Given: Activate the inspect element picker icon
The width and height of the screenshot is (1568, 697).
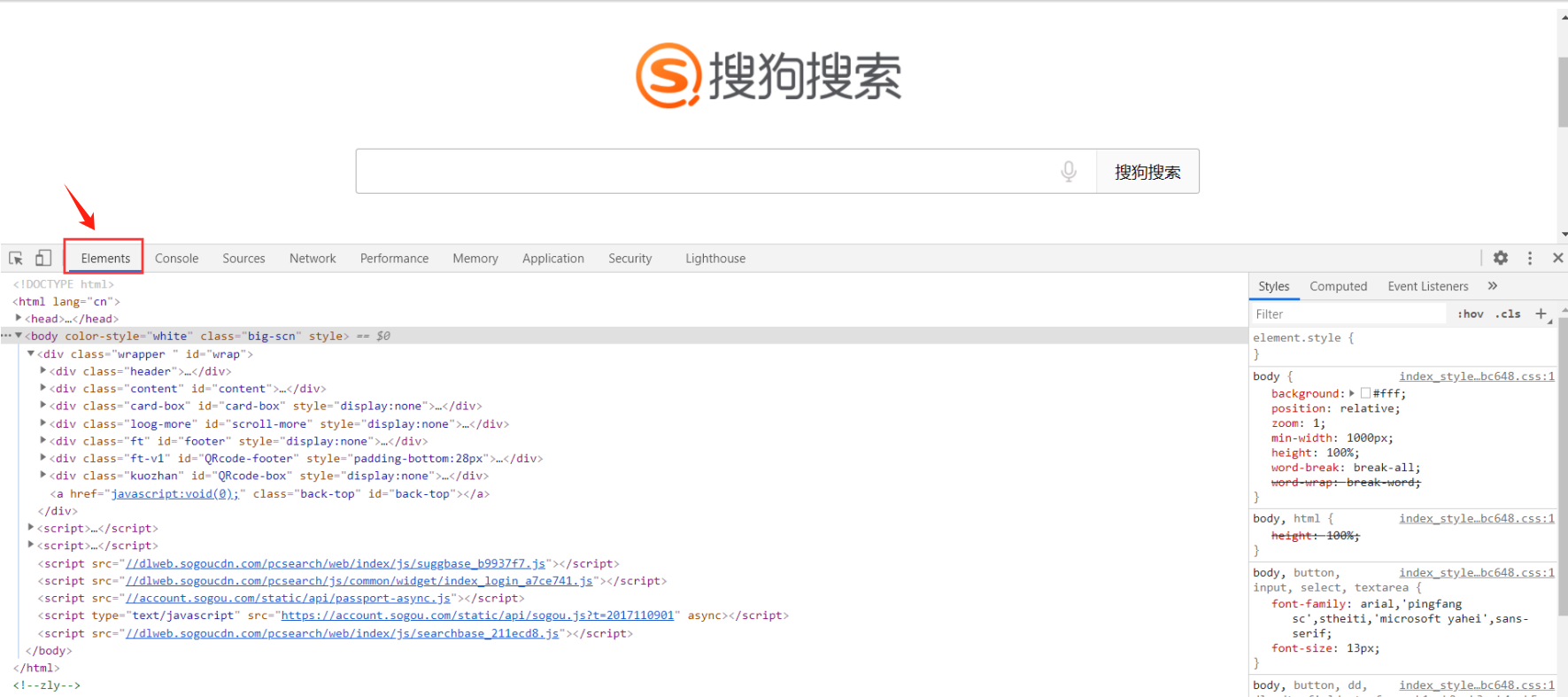Looking at the screenshot, I should (x=16, y=258).
